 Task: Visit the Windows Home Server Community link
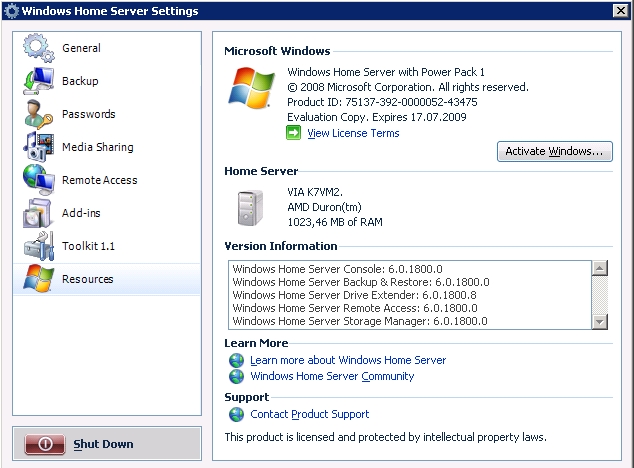332,376
